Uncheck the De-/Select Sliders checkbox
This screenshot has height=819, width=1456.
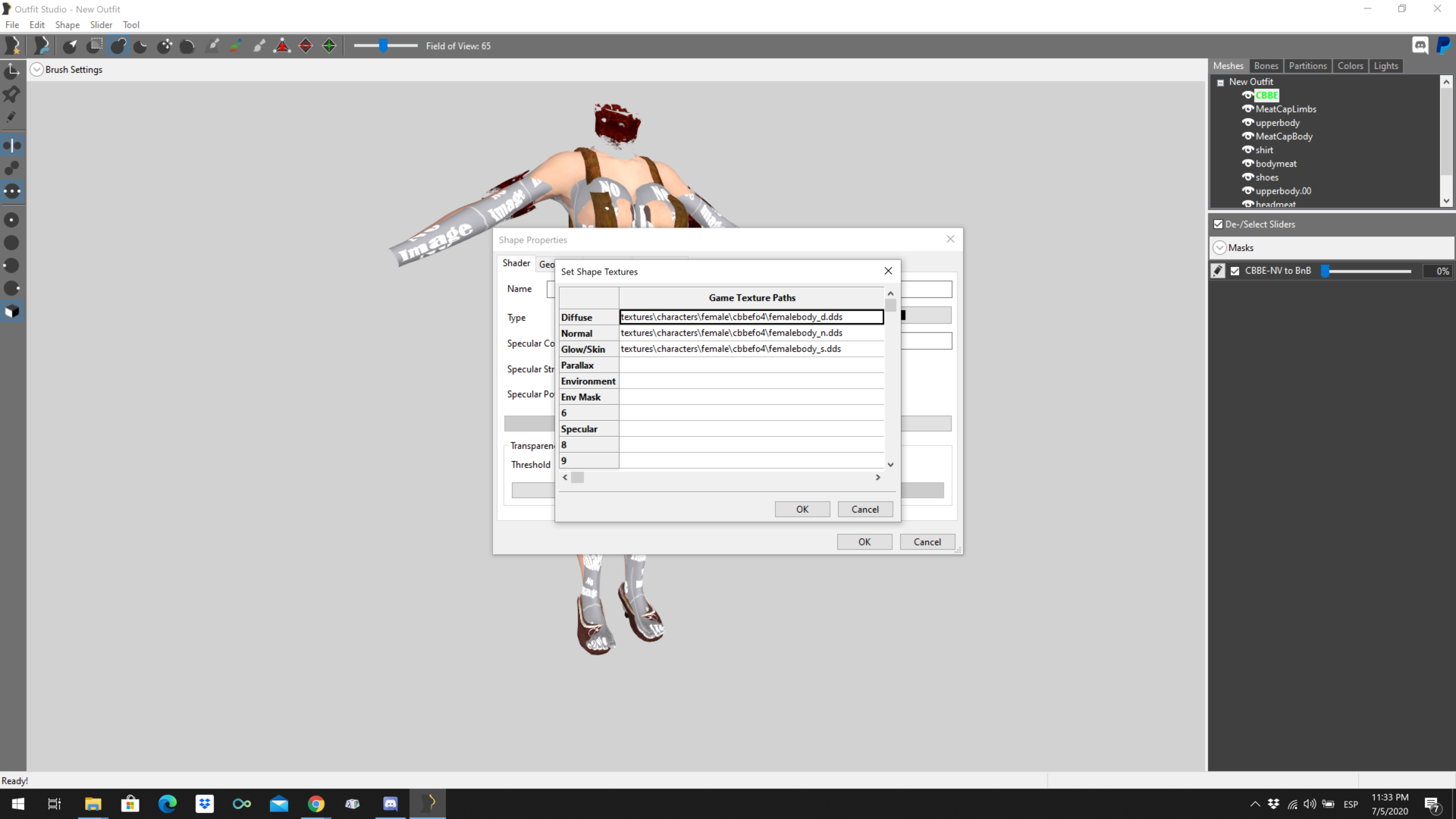point(1219,224)
